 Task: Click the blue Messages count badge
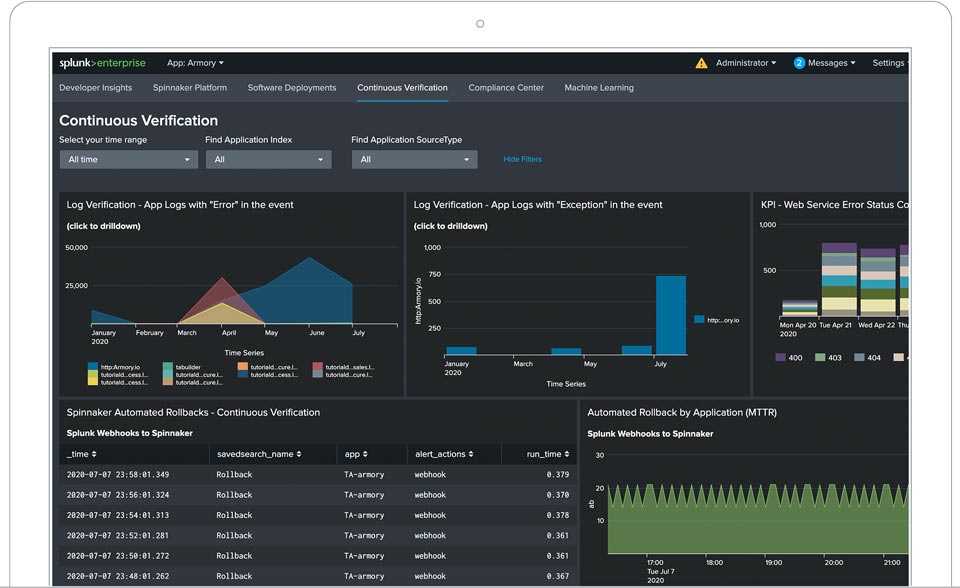tap(799, 63)
